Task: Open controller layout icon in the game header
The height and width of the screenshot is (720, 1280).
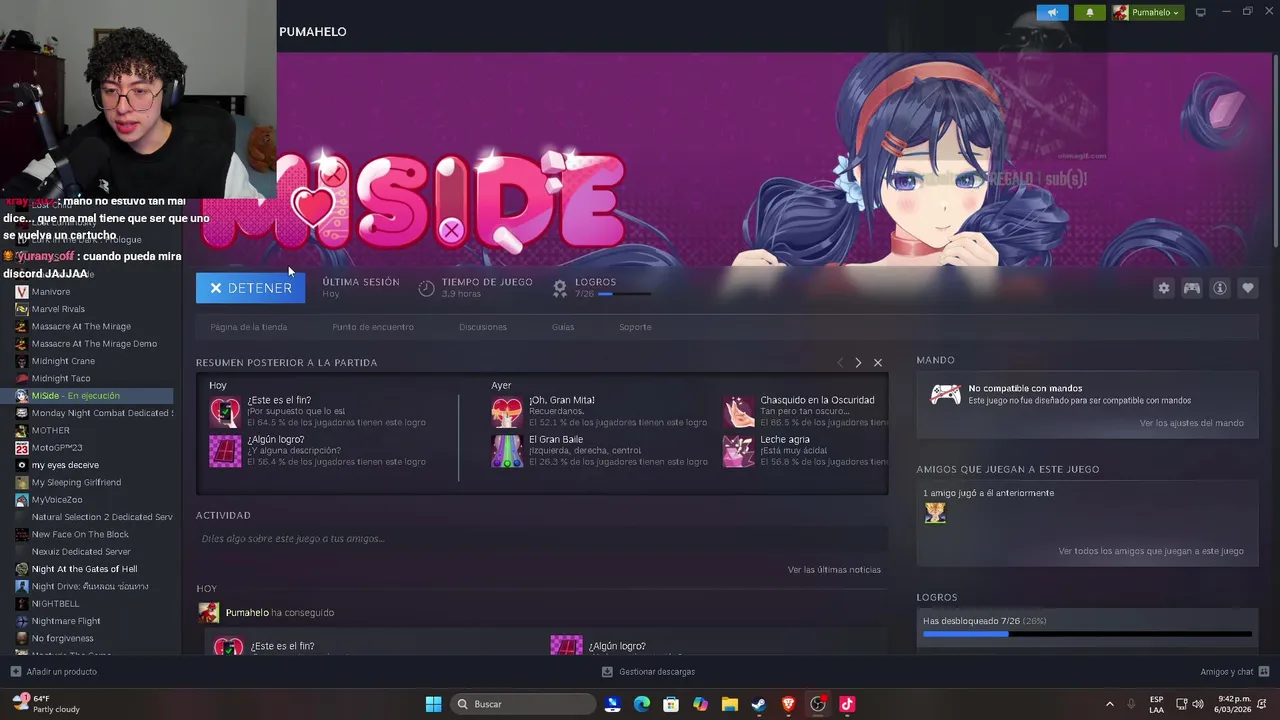Action: [1192, 288]
